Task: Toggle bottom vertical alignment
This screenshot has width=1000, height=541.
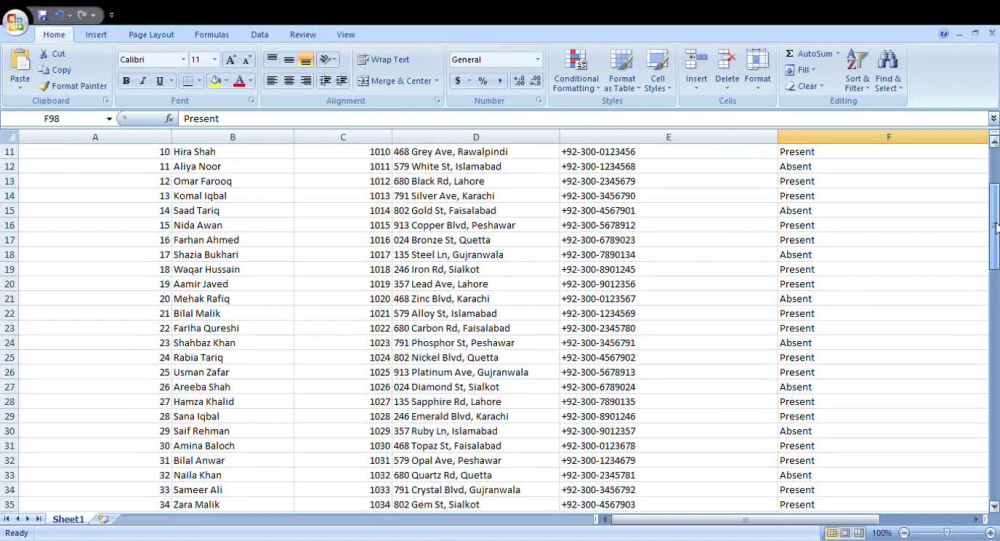Action: (x=305, y=59)
